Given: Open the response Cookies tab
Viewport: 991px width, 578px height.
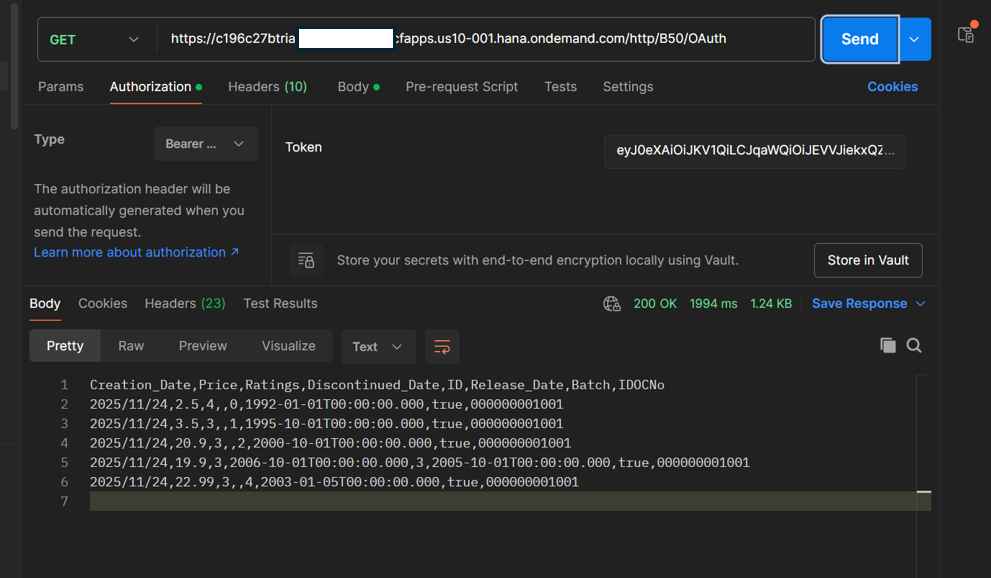Looking at the screenshot, I should coord(102,303).
